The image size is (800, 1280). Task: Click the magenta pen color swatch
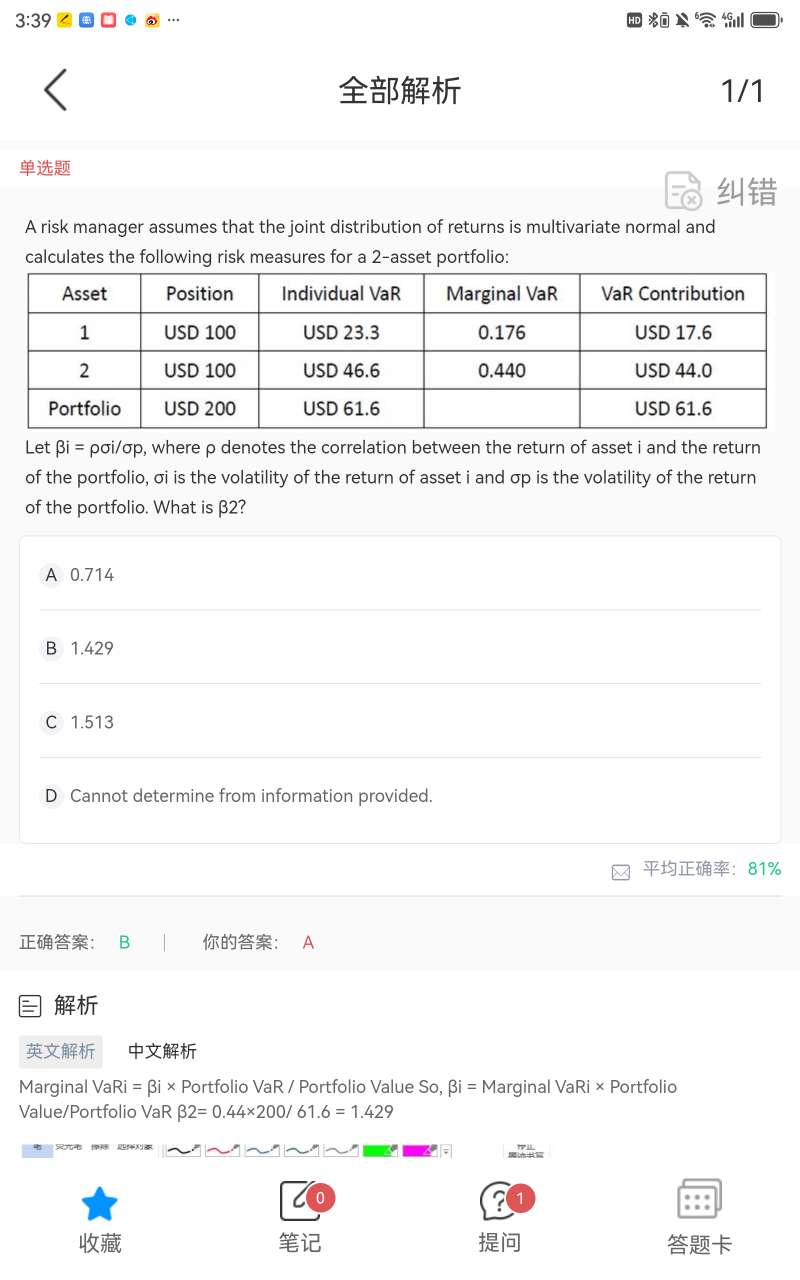tap(420, 1152)
